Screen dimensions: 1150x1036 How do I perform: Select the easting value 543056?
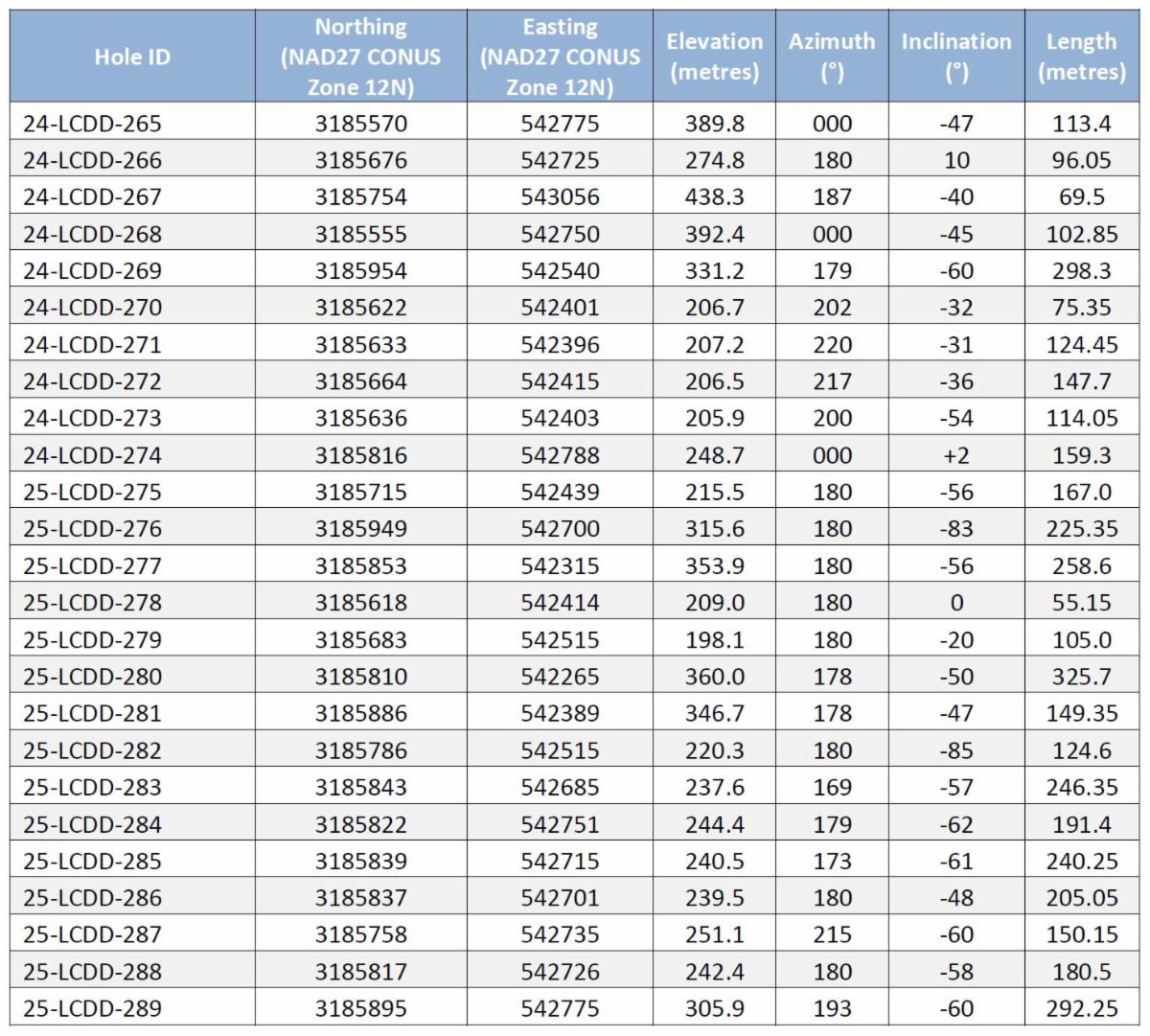(560, 197)
